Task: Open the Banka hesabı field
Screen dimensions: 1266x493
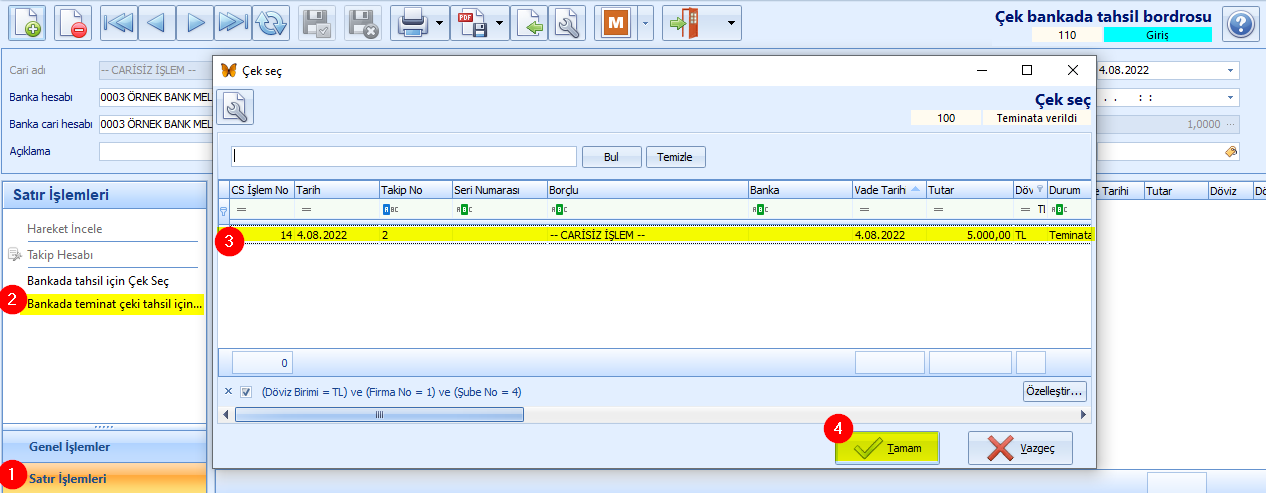Action: tap(155, 98)
